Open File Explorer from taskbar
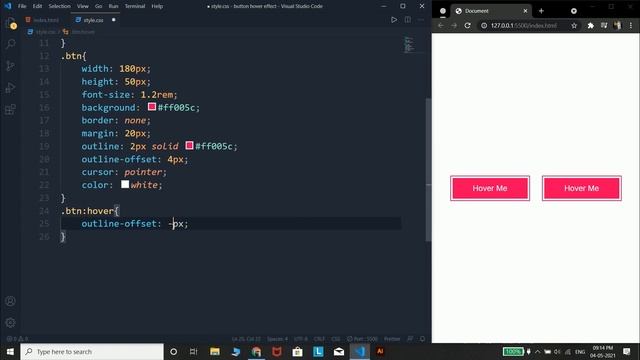This screenshot has width=640, height=360. point(215,351)
